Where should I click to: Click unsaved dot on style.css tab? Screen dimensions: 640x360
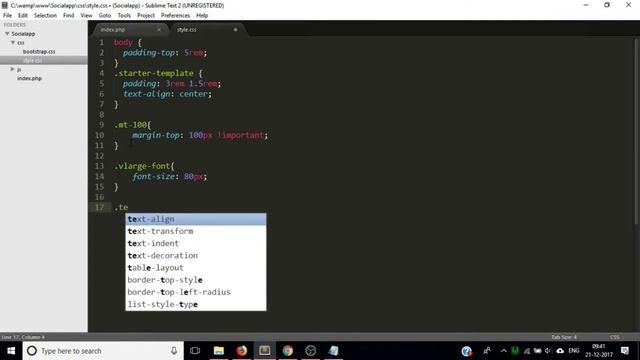[236, 29]
